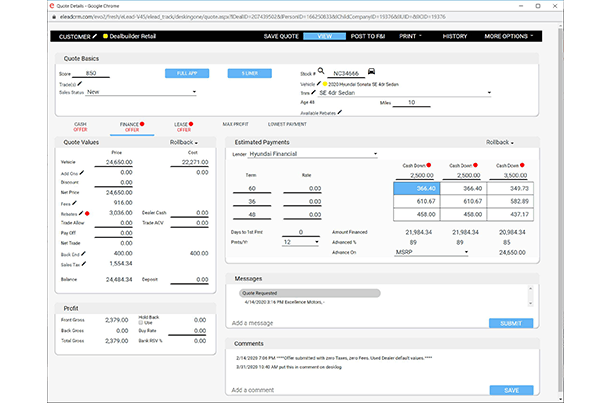Edit Sales Tax using the pencil icon
Viewport: 611px width, 403px height.
[x=84, y=264]
